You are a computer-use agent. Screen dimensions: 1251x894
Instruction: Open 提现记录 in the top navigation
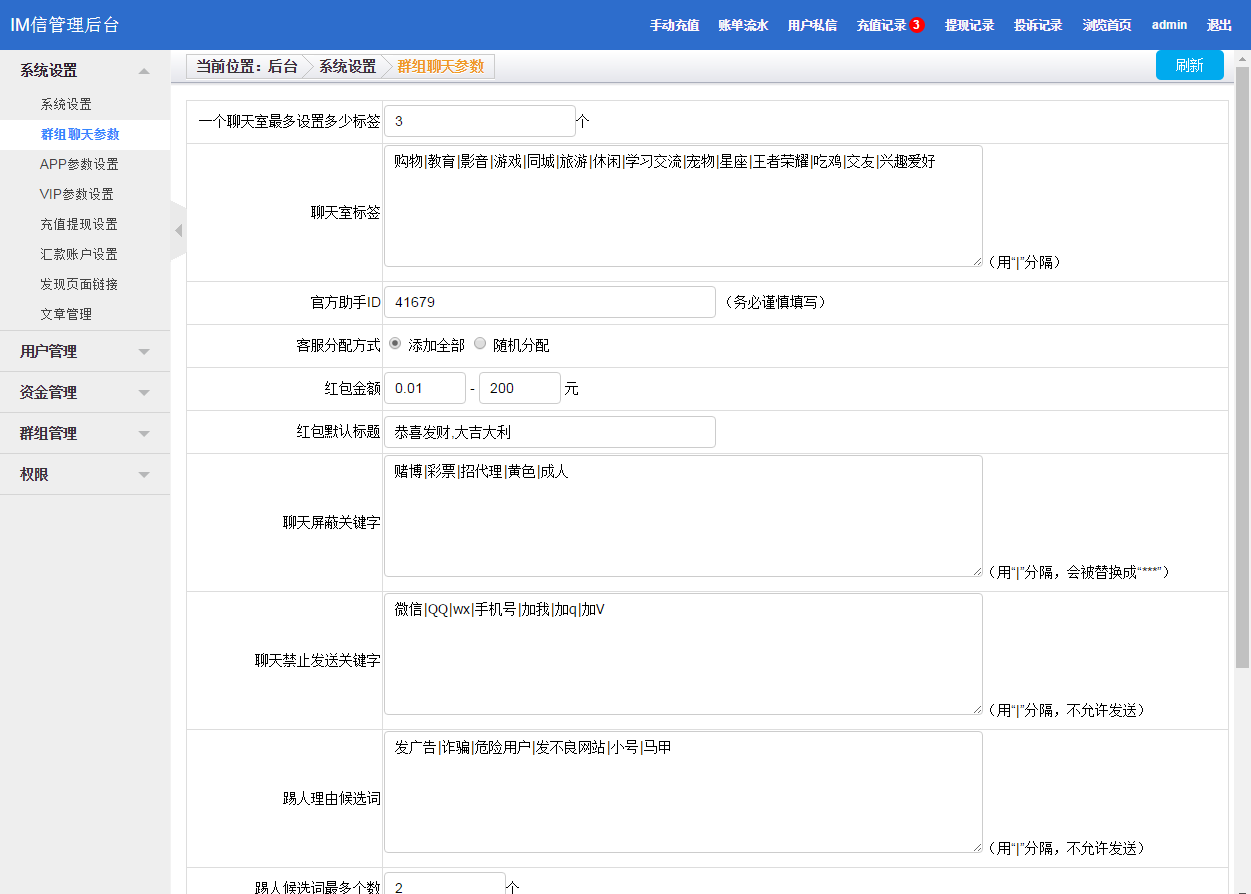[x=969, y=26]
